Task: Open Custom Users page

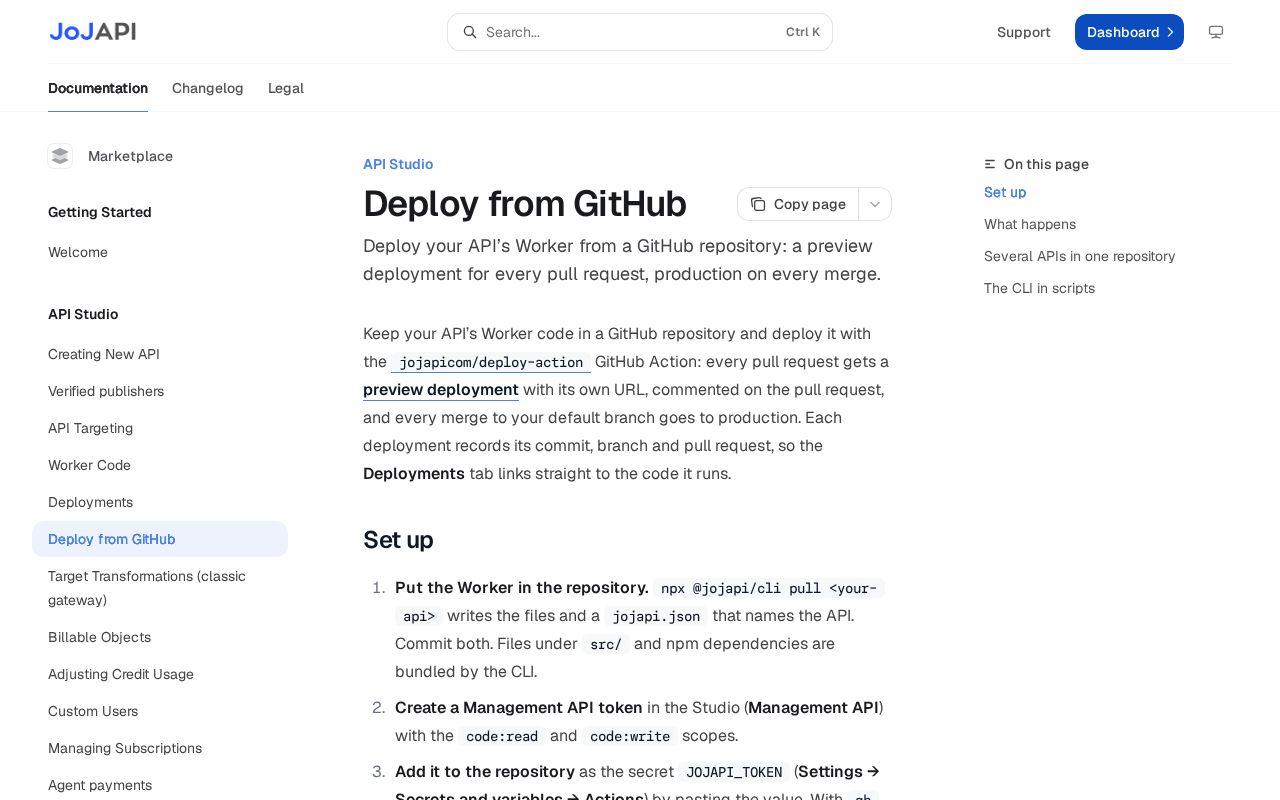Action: click(x=160, y=711)
